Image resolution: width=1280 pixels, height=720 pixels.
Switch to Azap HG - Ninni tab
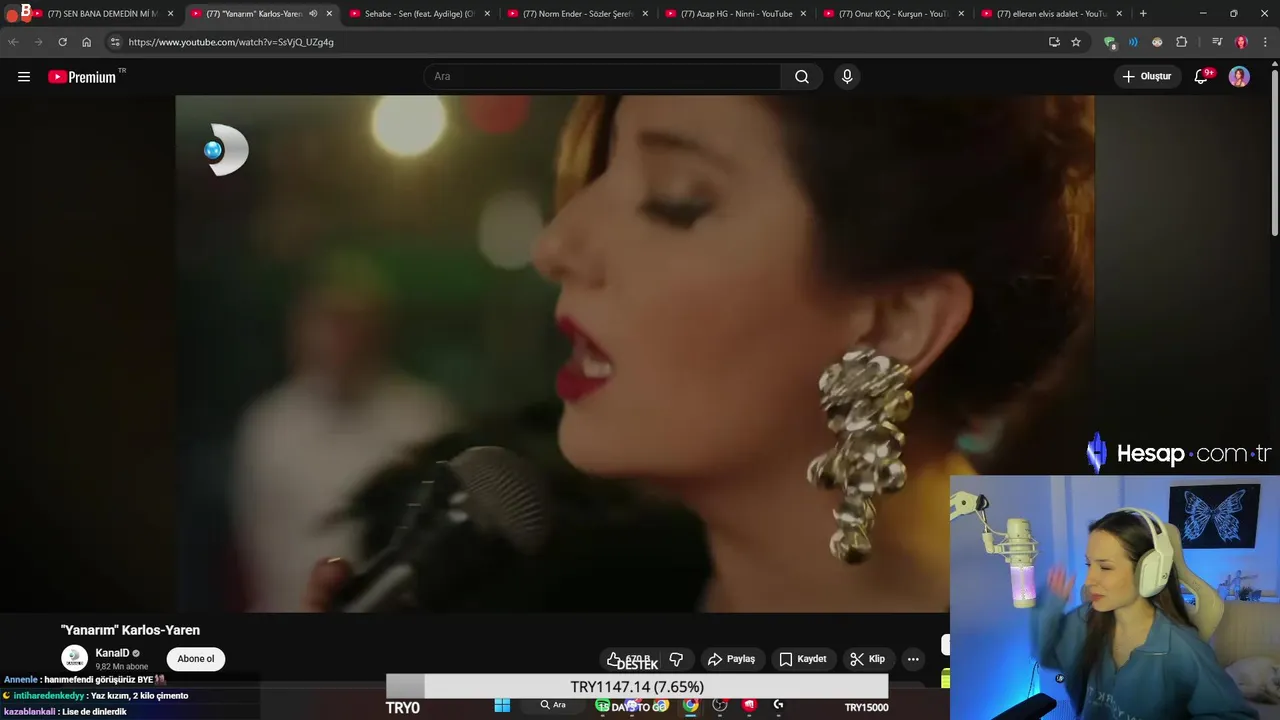click(736, 14)
